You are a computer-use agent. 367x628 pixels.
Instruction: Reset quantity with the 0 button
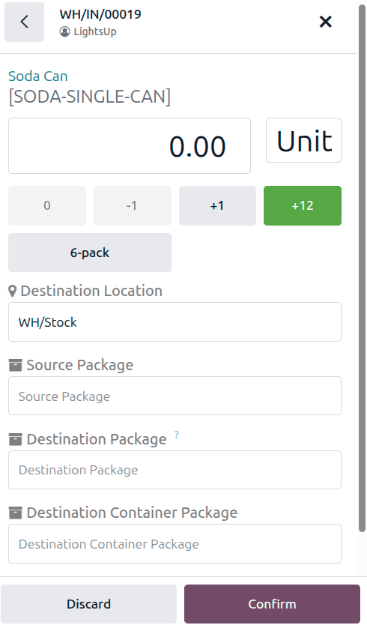pyautogui.click(x=47, y=206)
